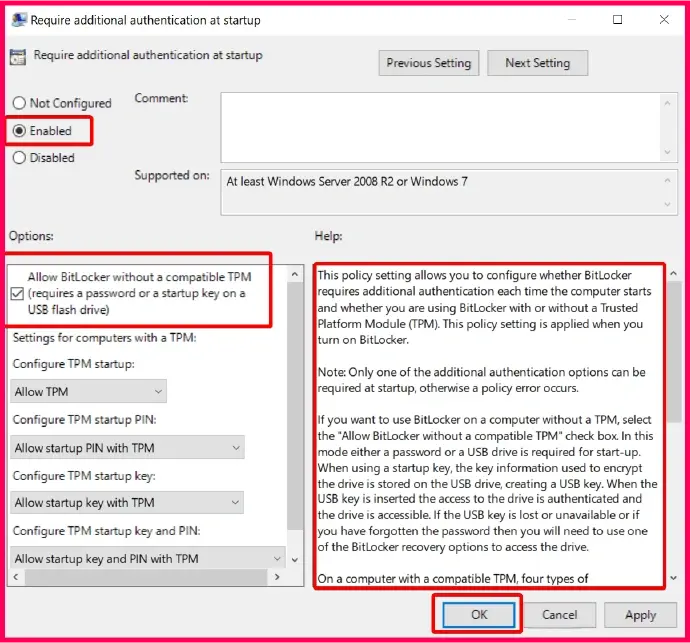Click the Next Setting button

pos(538,63)
